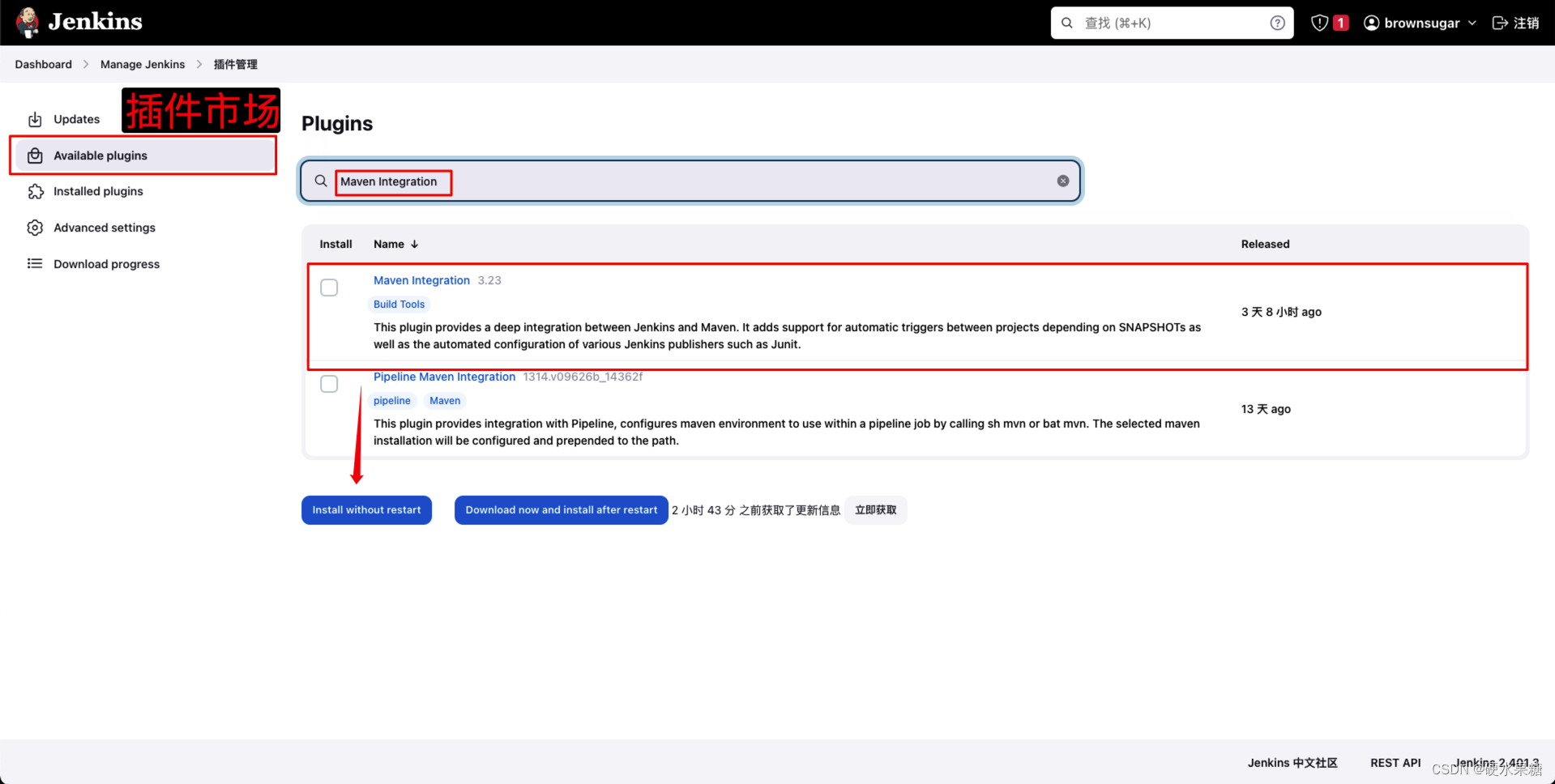Click the brownsugar user avatar icon
The width and height of the screenshot is (1555, 784).
tap(1371, 23)
